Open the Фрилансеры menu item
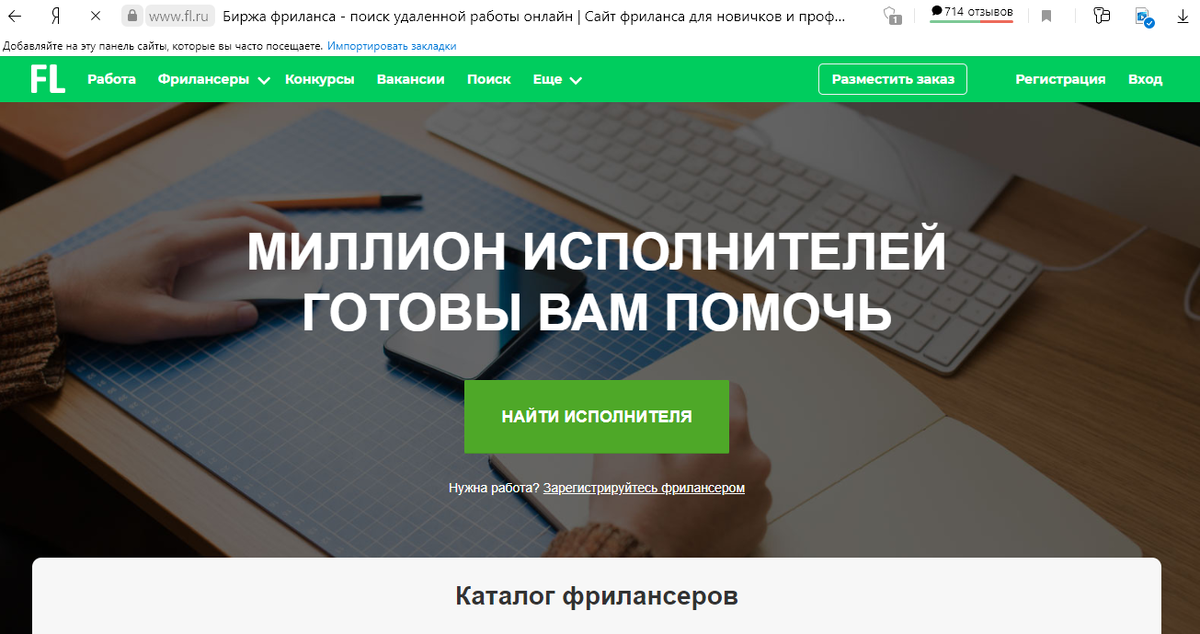This screenshot has width=1200, height=634. tap(203, 79)
